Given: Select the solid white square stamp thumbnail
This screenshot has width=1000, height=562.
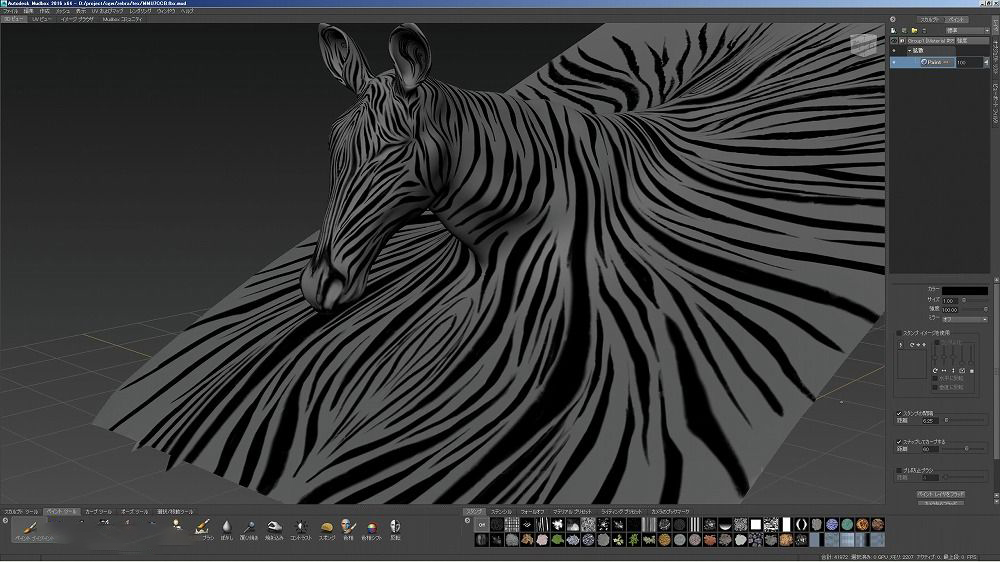Looking at the screenshot, I should (756, 524).
